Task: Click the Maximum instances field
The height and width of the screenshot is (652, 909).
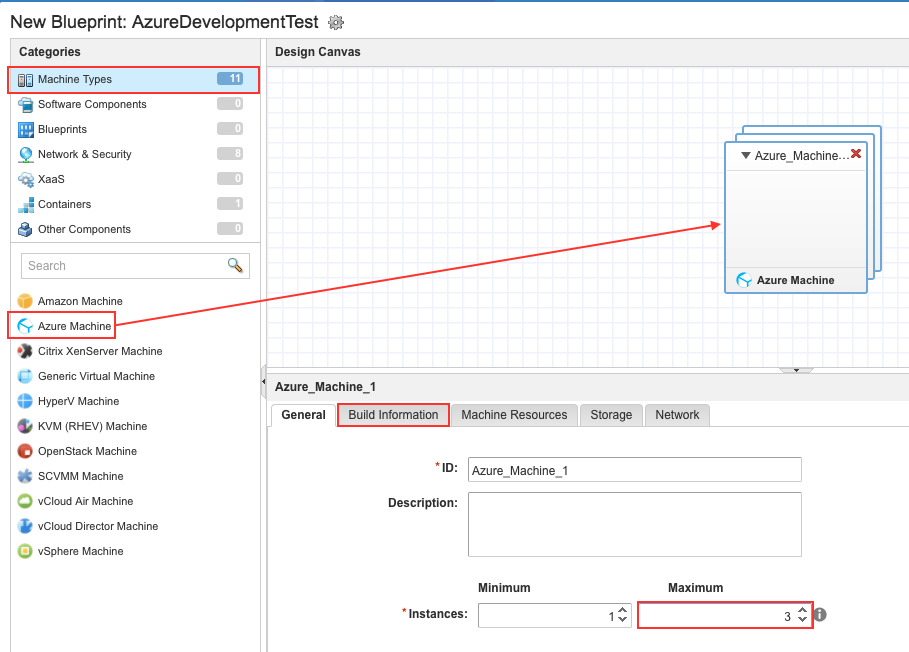Action: click(725, 615)
